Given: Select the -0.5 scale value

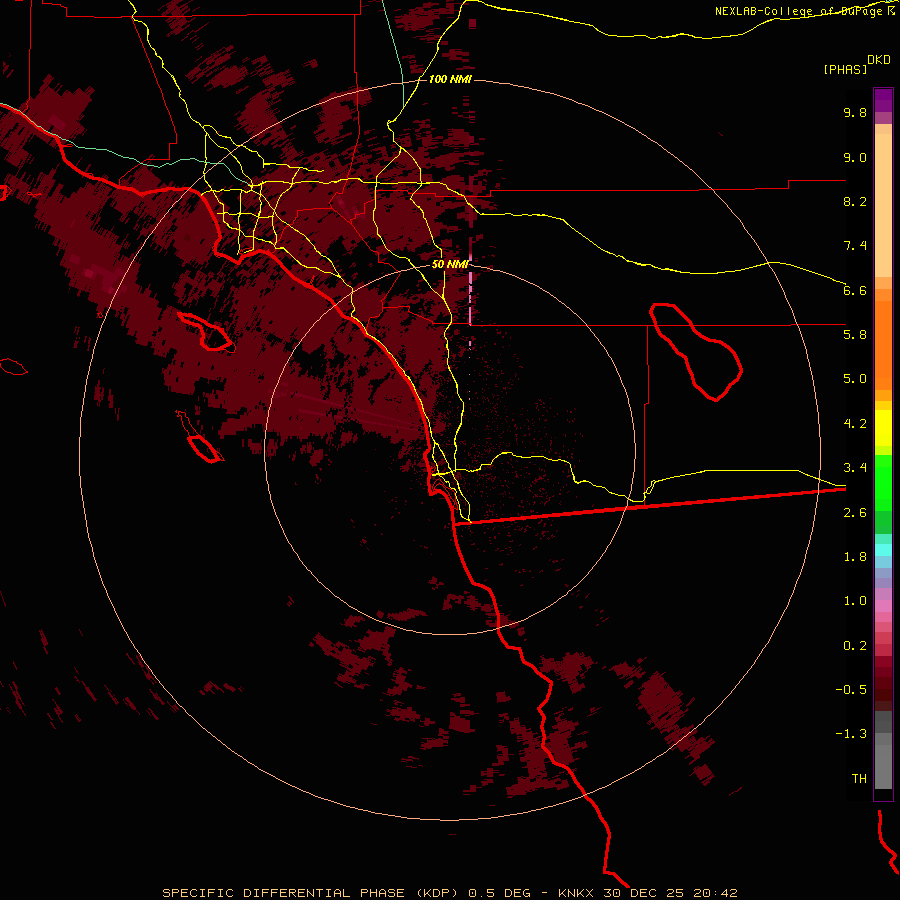Looking at the screenshot, I should [851, 690].
